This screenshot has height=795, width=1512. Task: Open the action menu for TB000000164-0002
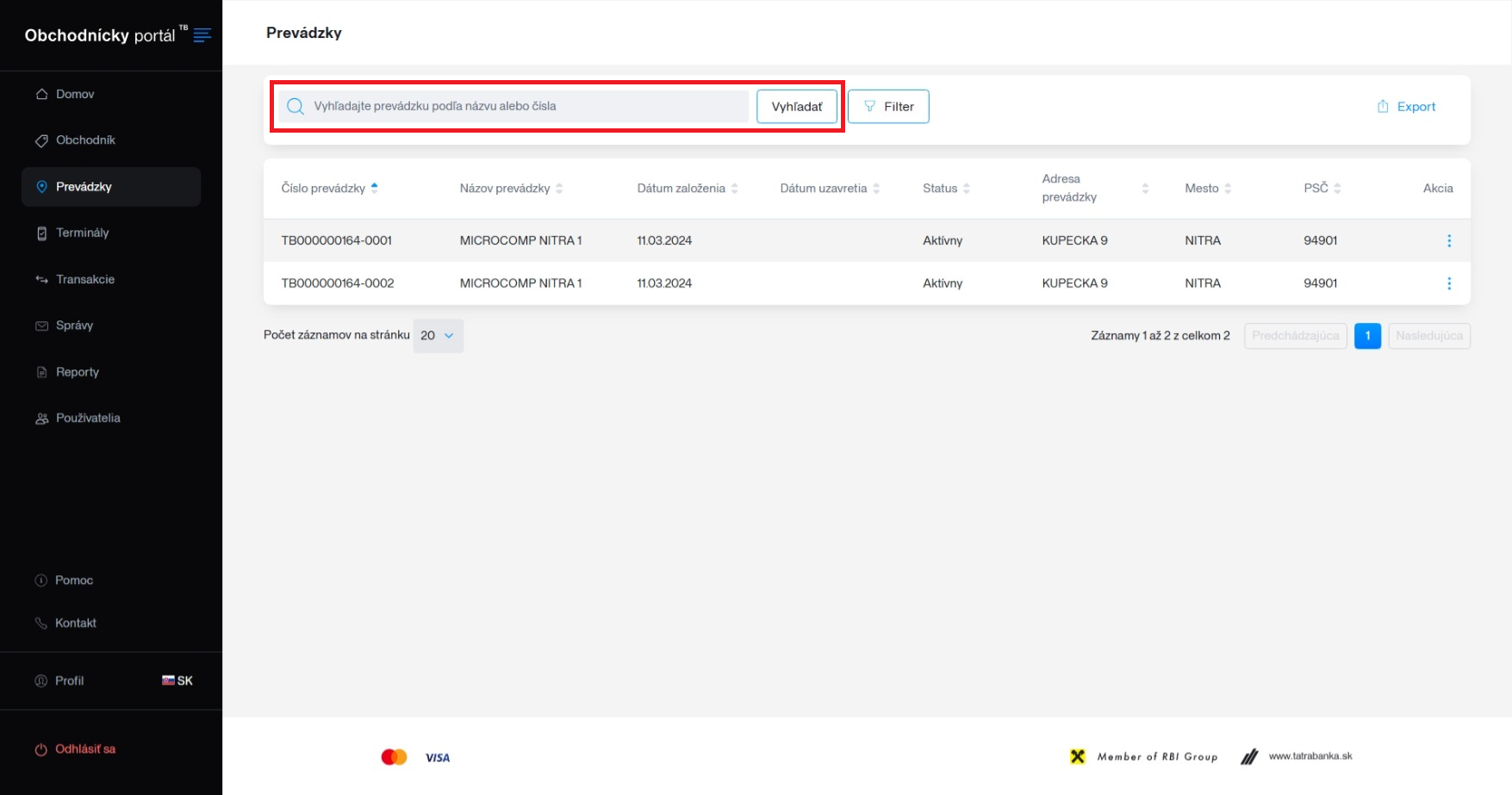click(x=1448, y=283)
